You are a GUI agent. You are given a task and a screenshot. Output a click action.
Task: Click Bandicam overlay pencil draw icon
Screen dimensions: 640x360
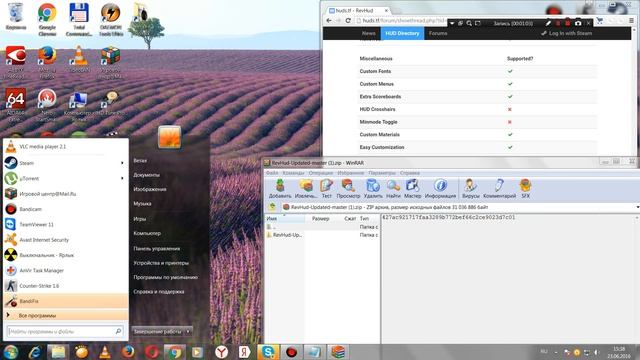548,23
